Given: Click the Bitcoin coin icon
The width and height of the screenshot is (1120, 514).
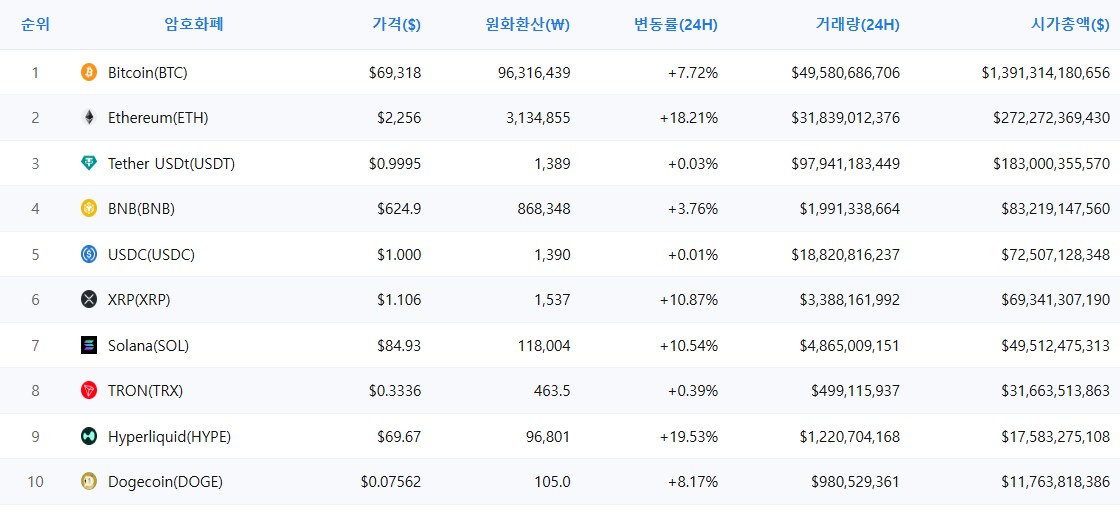Looking at the screenshot, I should 89,72.
